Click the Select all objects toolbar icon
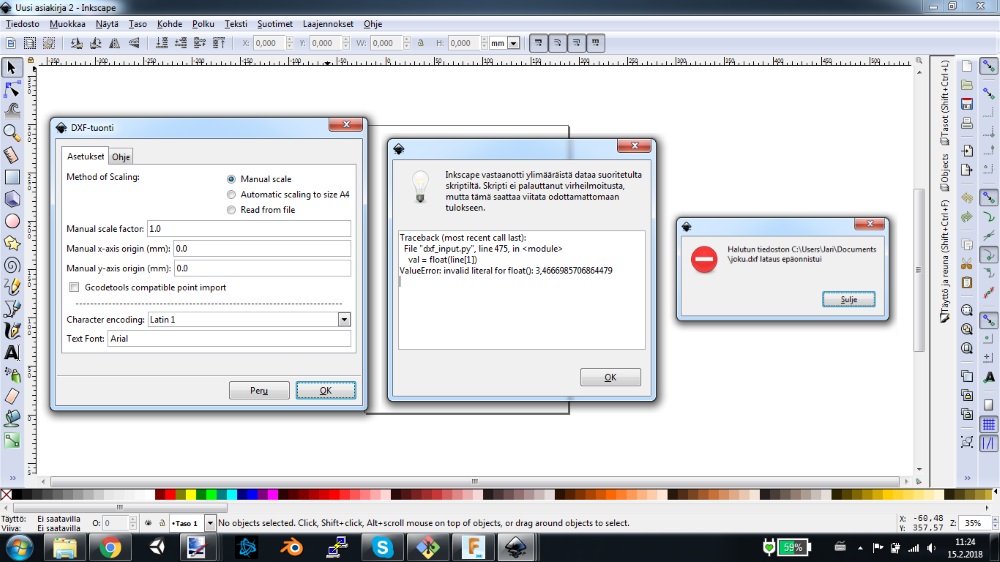 (x=11, y=43)
